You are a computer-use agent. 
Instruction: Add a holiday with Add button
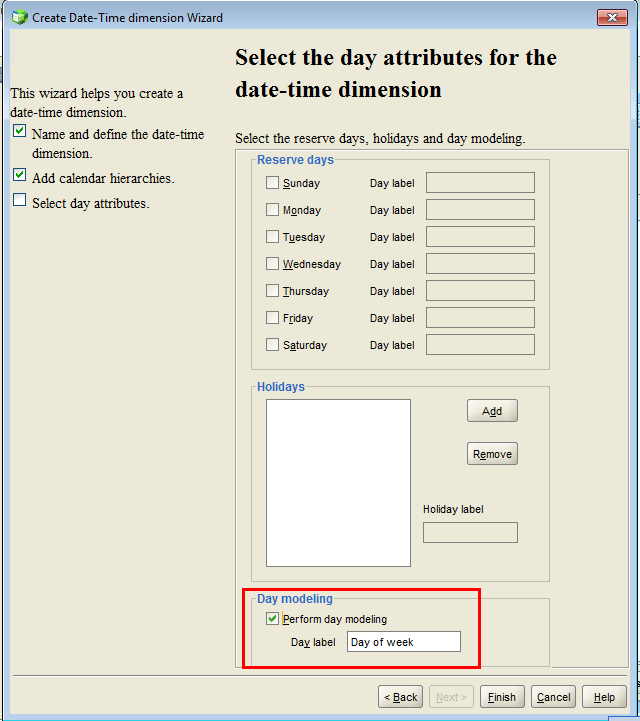[x=492, y=411]
